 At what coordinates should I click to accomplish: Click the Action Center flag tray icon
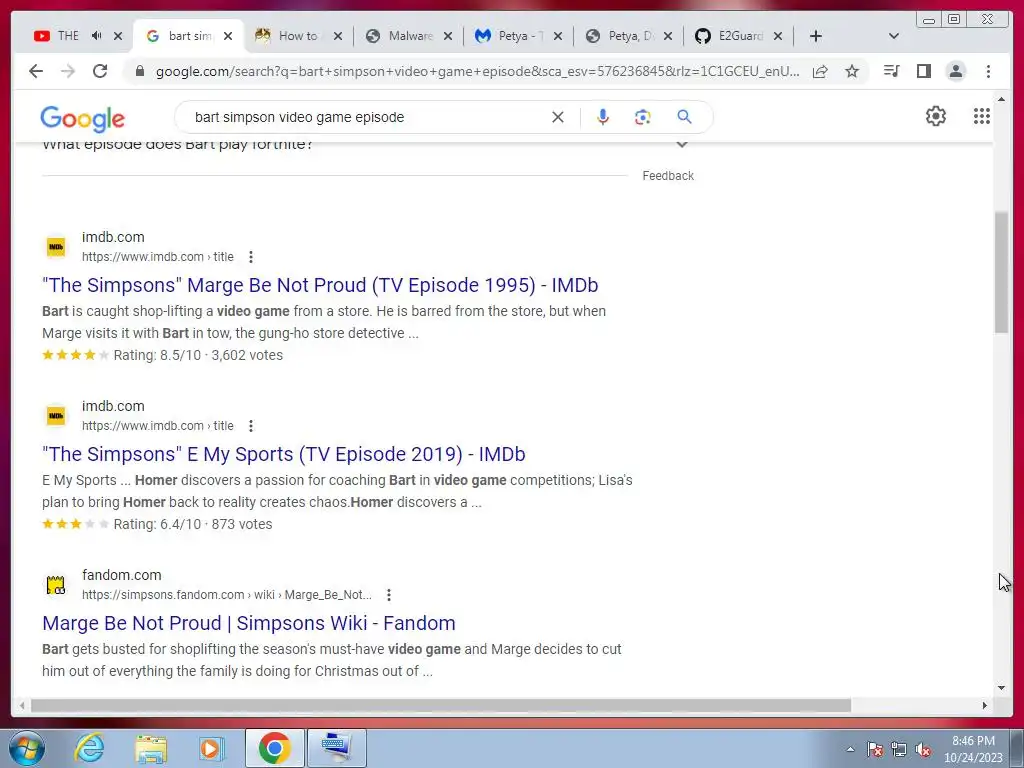point(875,749)
